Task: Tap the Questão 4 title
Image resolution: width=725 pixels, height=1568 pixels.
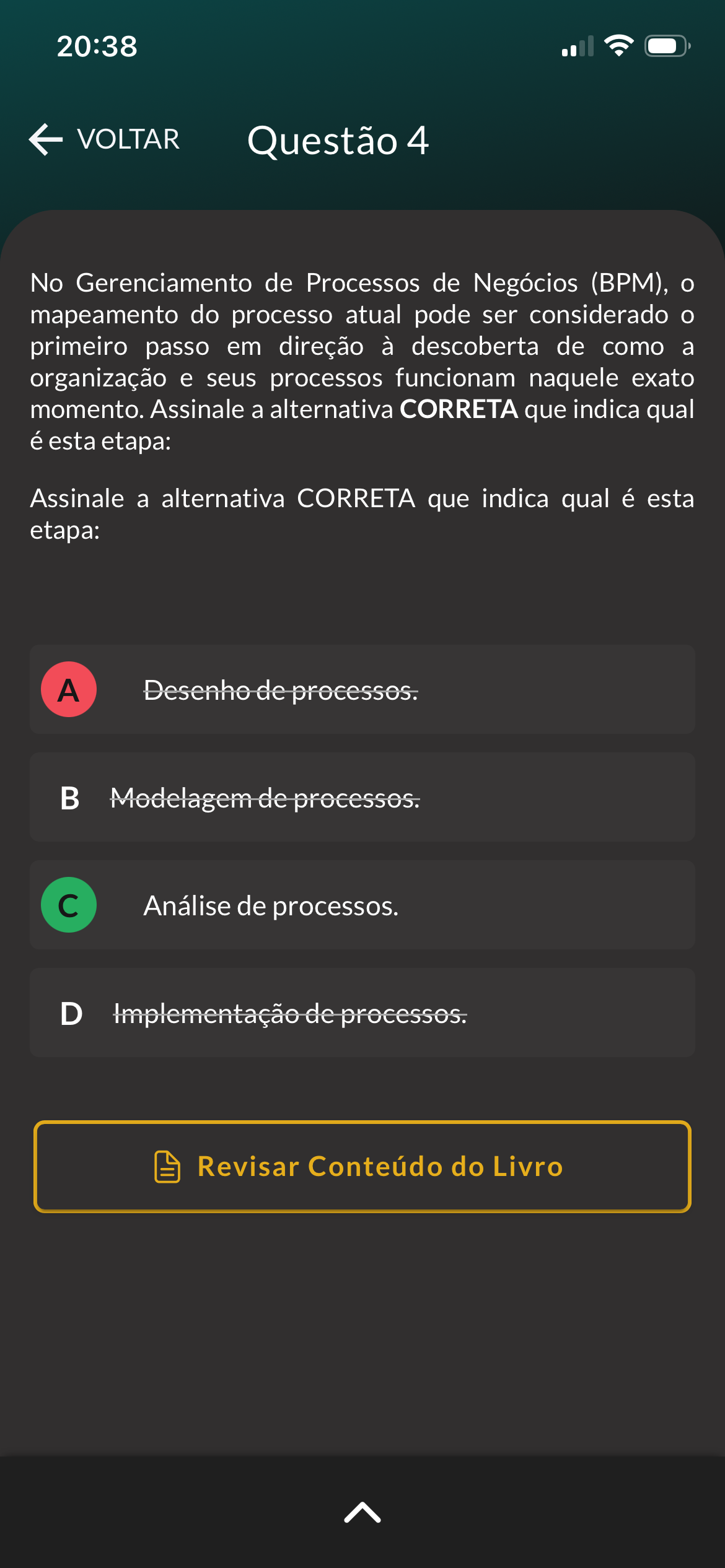Action: 338,141
